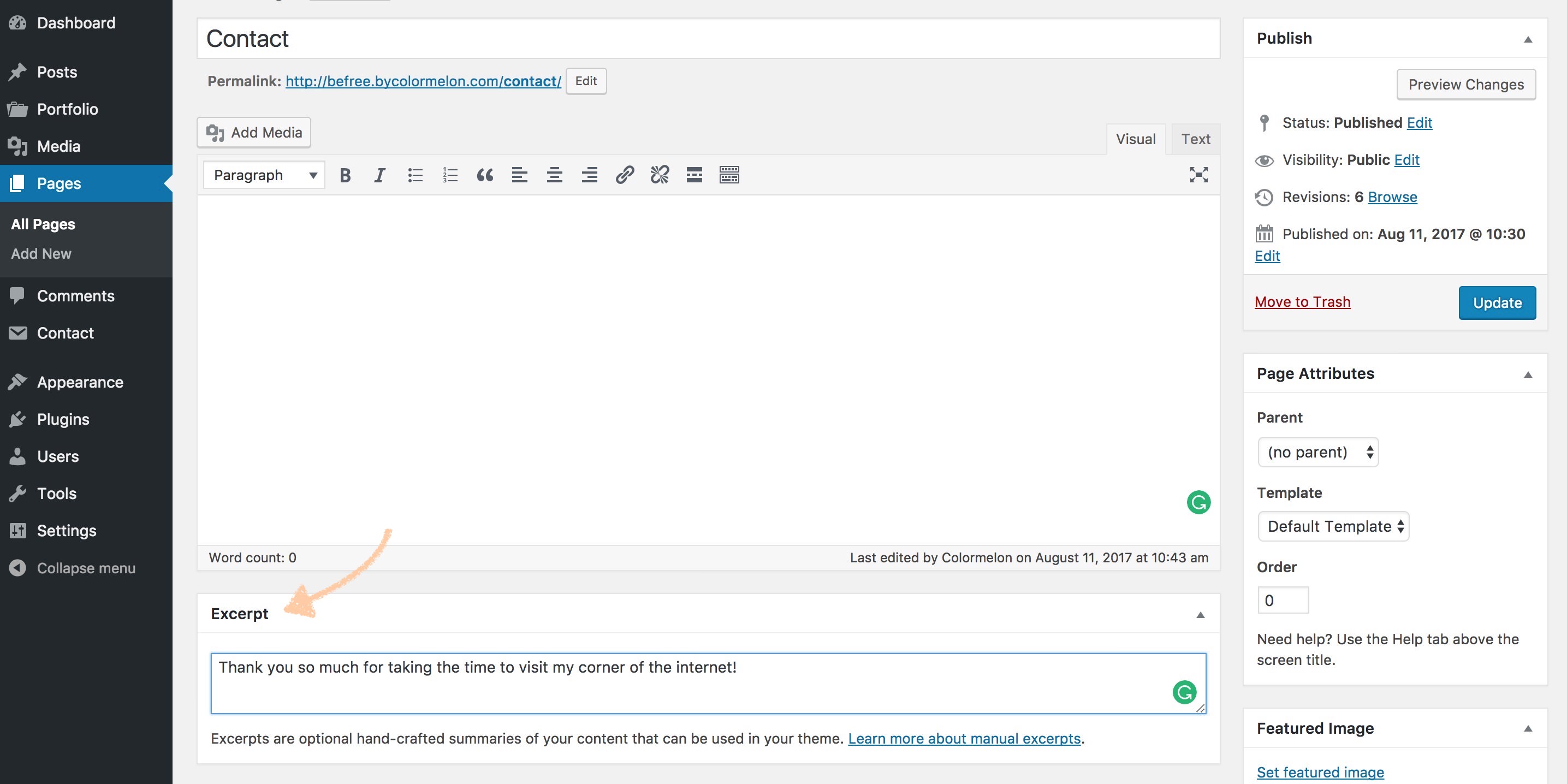Open Tools menu in sidebar
The width and height of the screenshot is (1567, 784).
point(86,493)
